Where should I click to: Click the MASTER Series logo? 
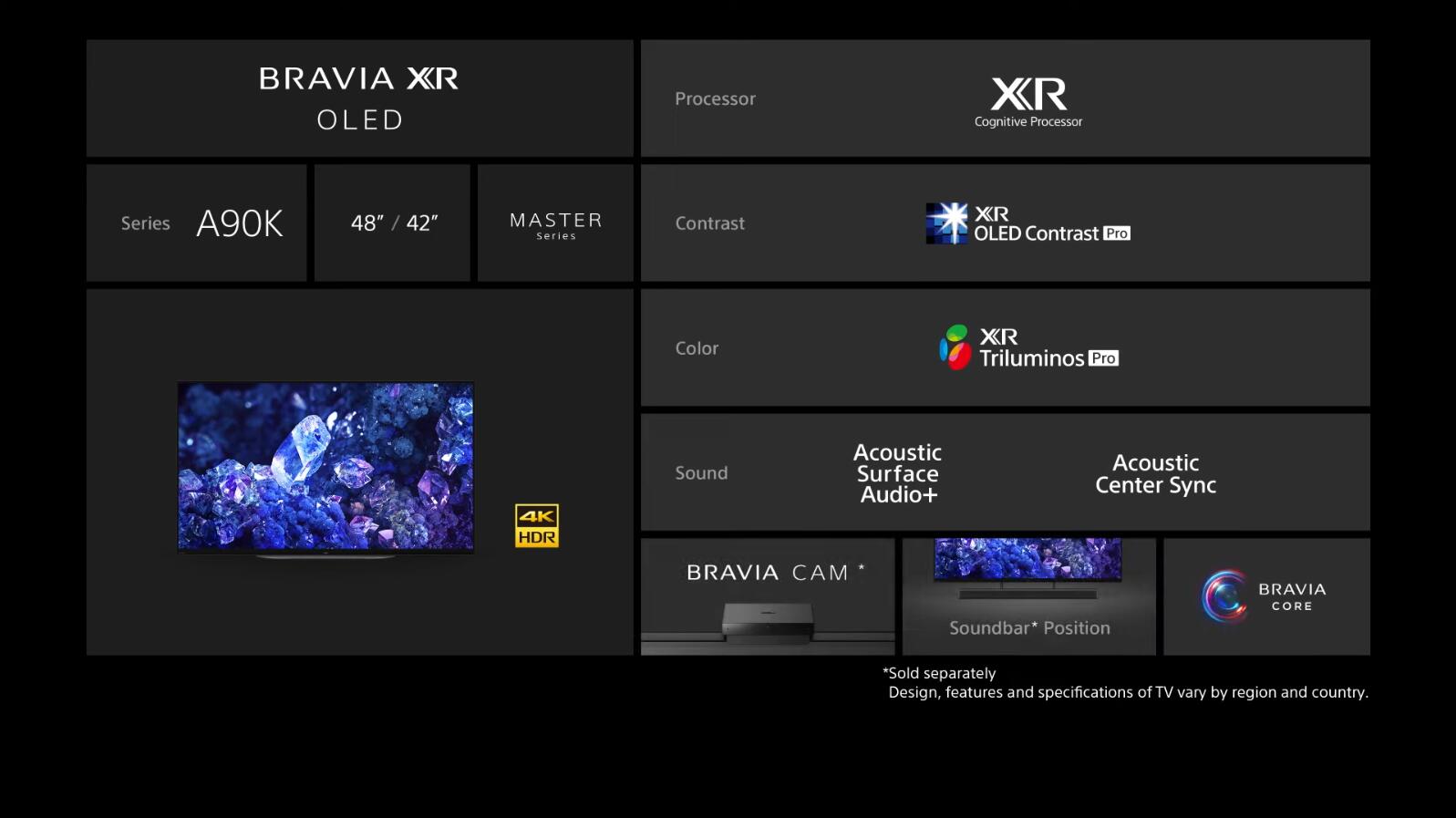[555, 224]
